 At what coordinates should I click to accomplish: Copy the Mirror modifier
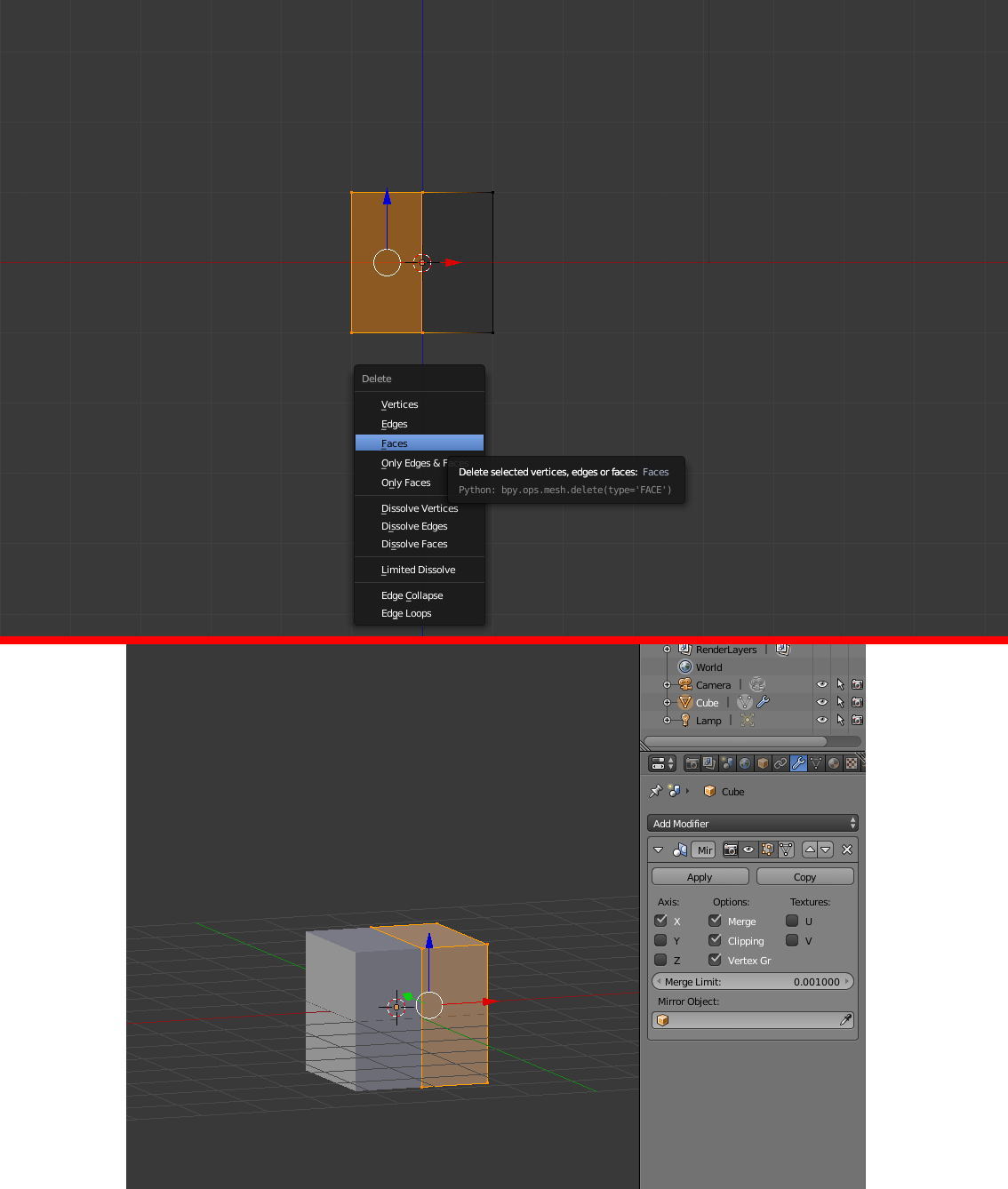point(804,876)
